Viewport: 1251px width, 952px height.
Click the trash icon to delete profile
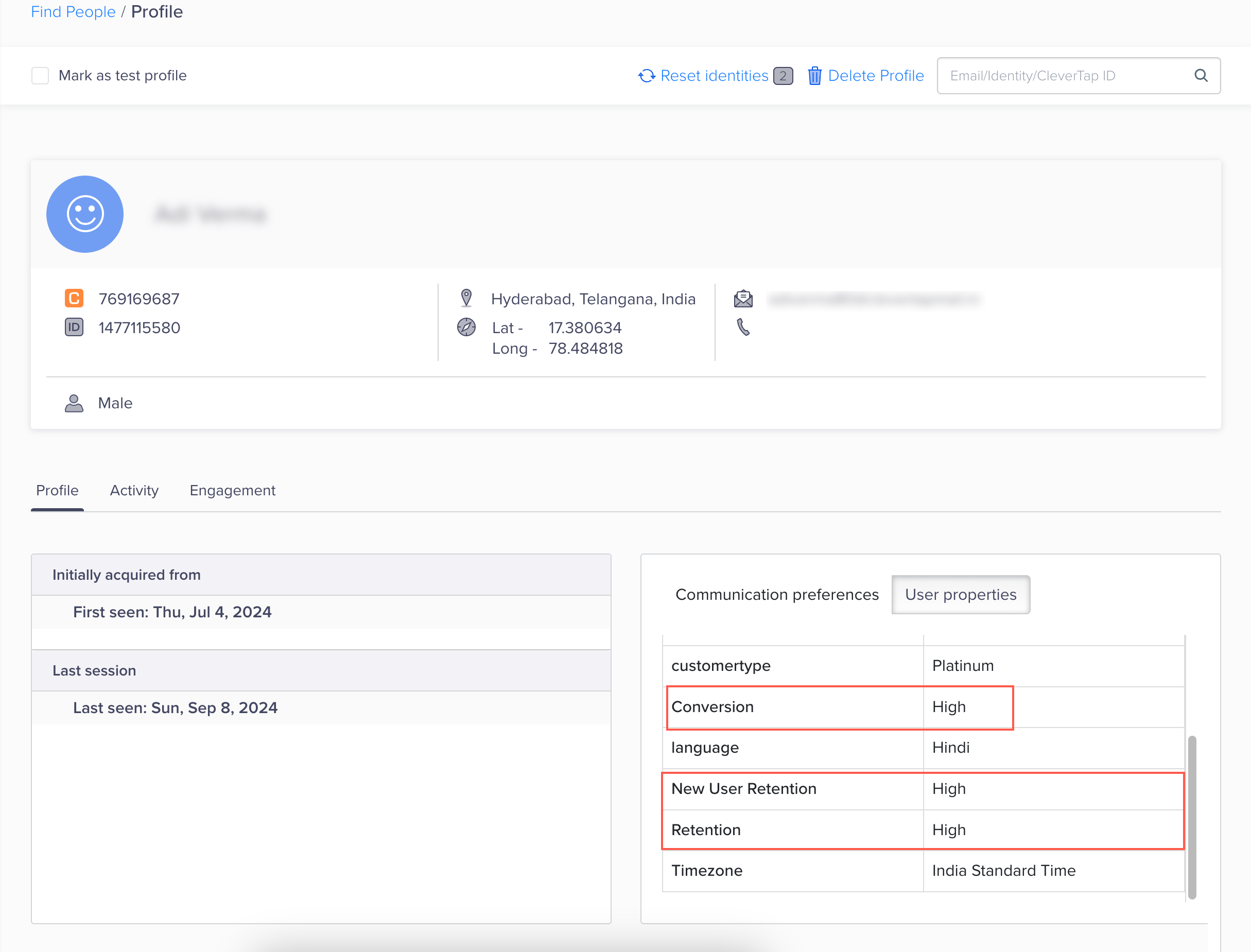[x=815, y=75]
